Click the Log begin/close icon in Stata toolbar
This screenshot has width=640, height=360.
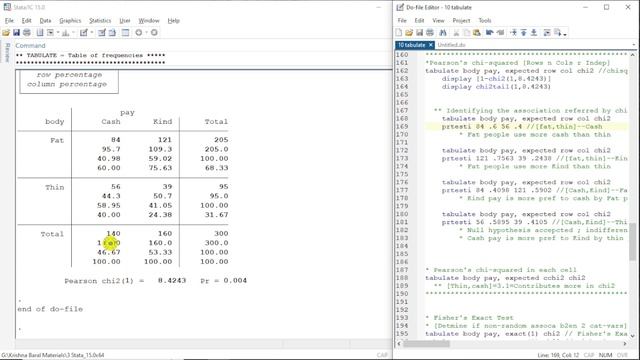click(40, 33)
